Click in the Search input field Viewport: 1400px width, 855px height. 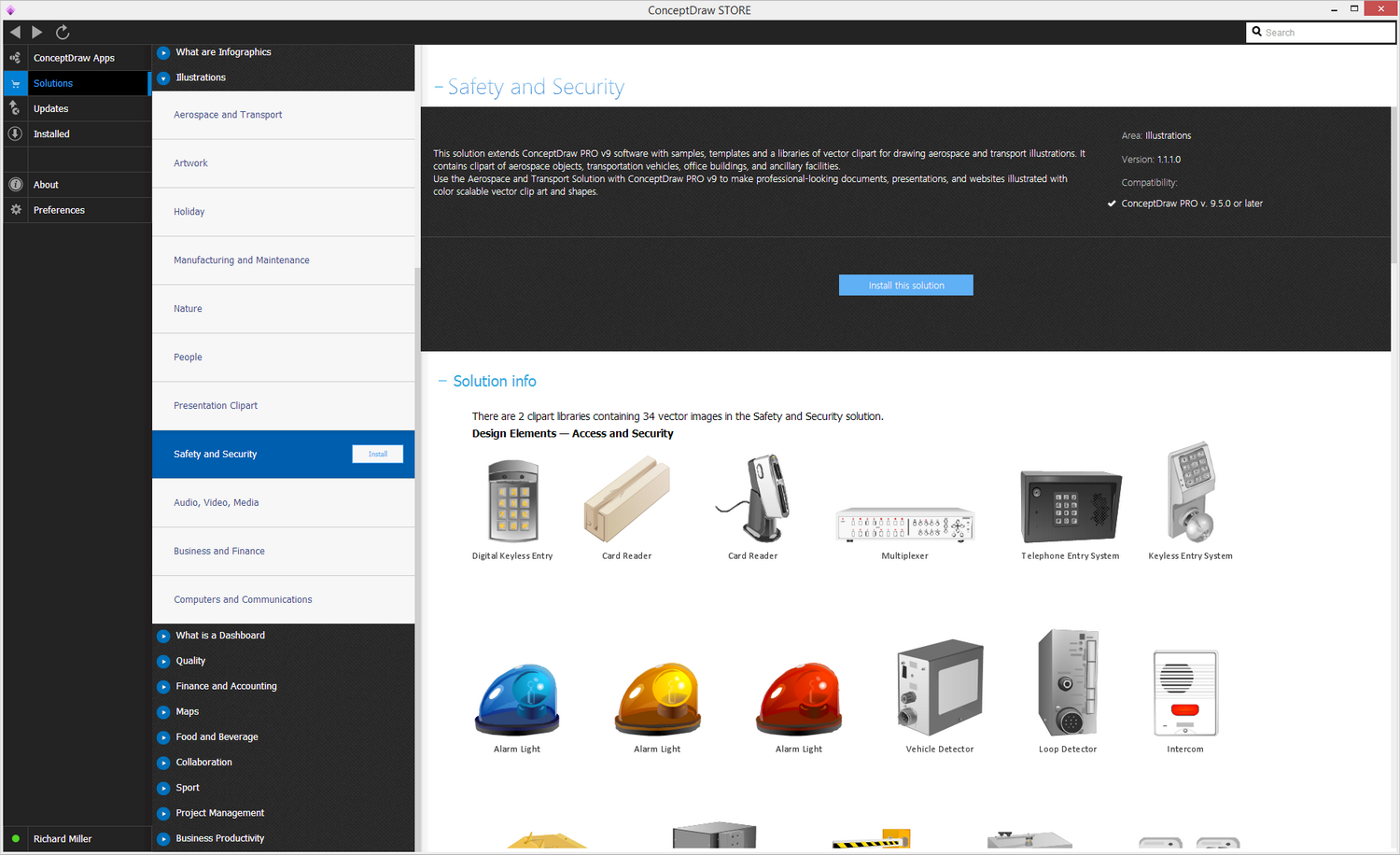pyautogui.click(x=1321, y=32)
